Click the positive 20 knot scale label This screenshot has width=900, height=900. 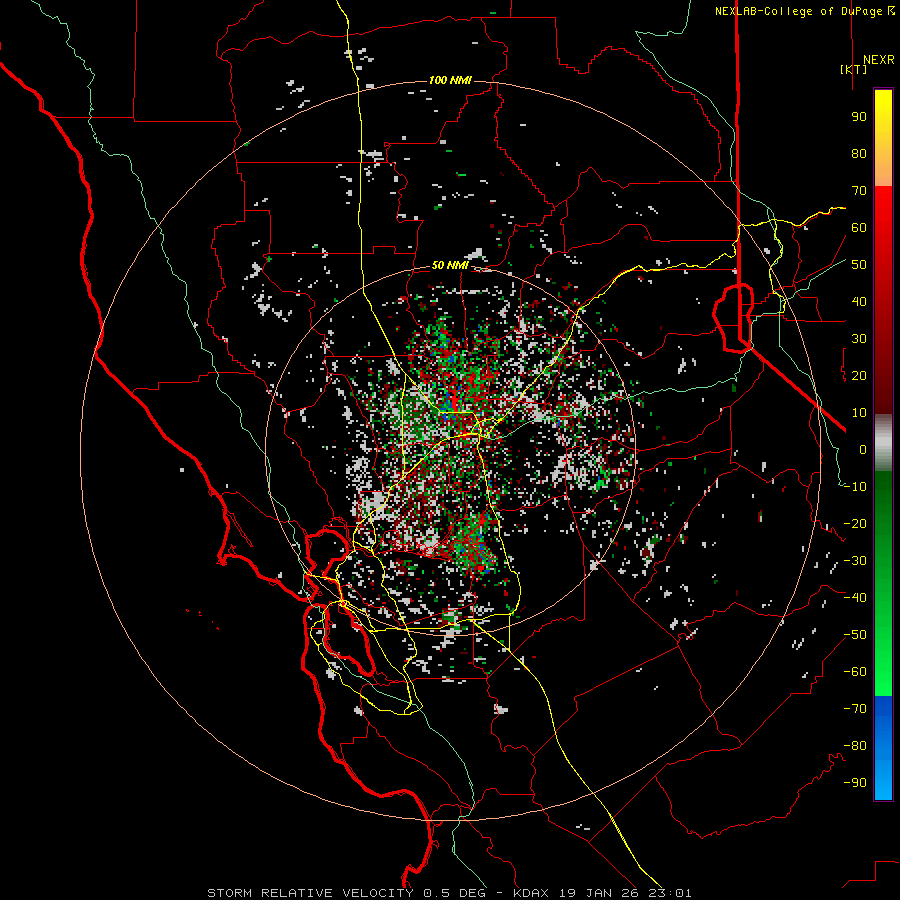point(859,376)
